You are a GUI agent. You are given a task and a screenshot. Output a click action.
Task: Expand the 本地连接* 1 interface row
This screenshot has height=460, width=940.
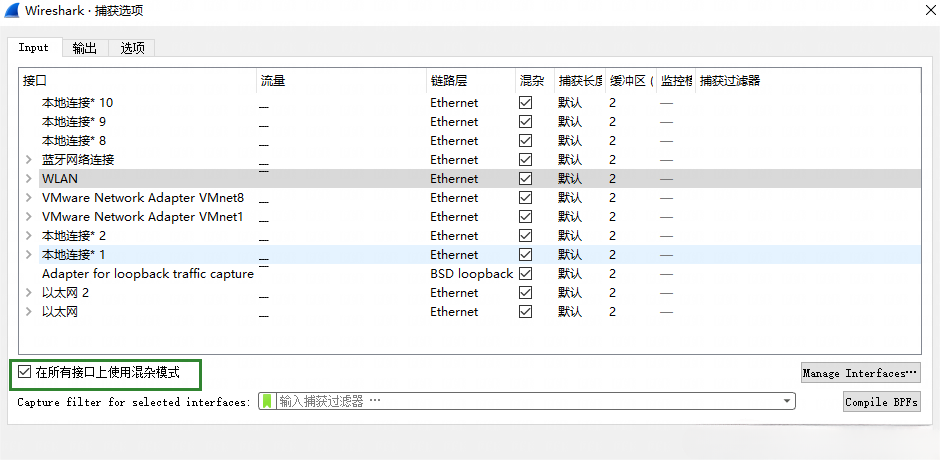point(28,255)
